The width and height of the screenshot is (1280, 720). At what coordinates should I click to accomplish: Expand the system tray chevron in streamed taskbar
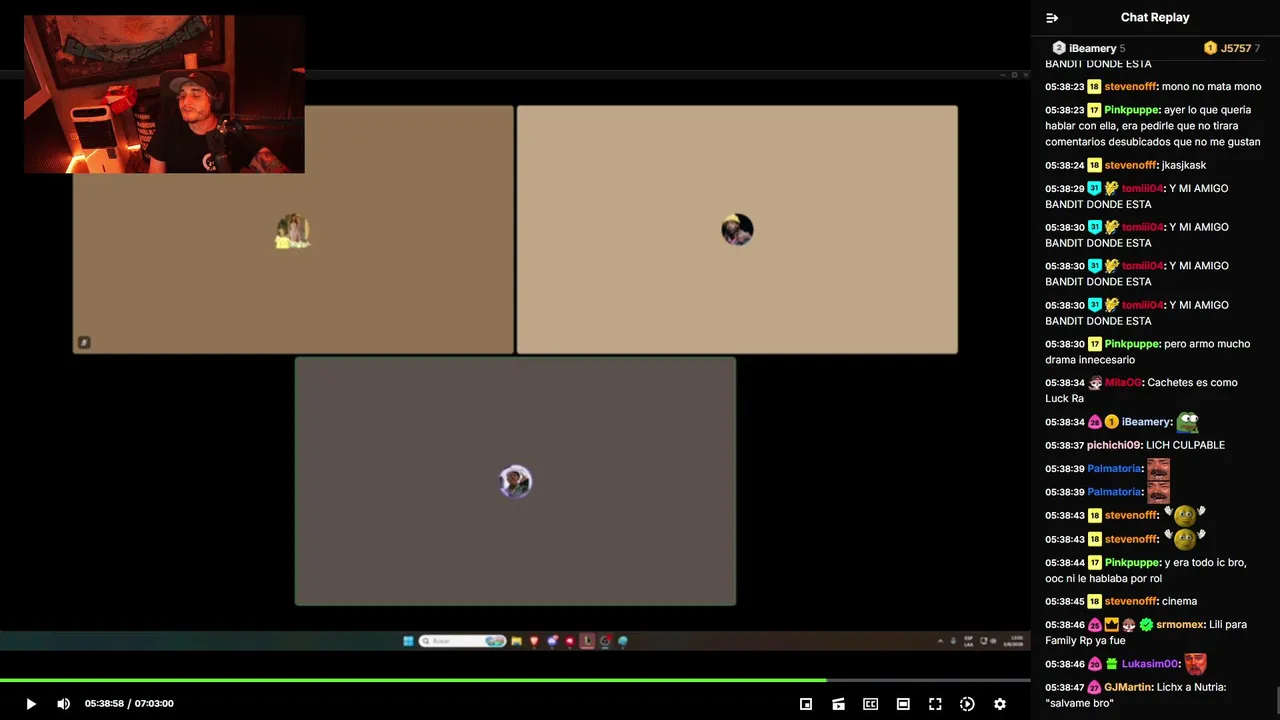click(940, 641)
